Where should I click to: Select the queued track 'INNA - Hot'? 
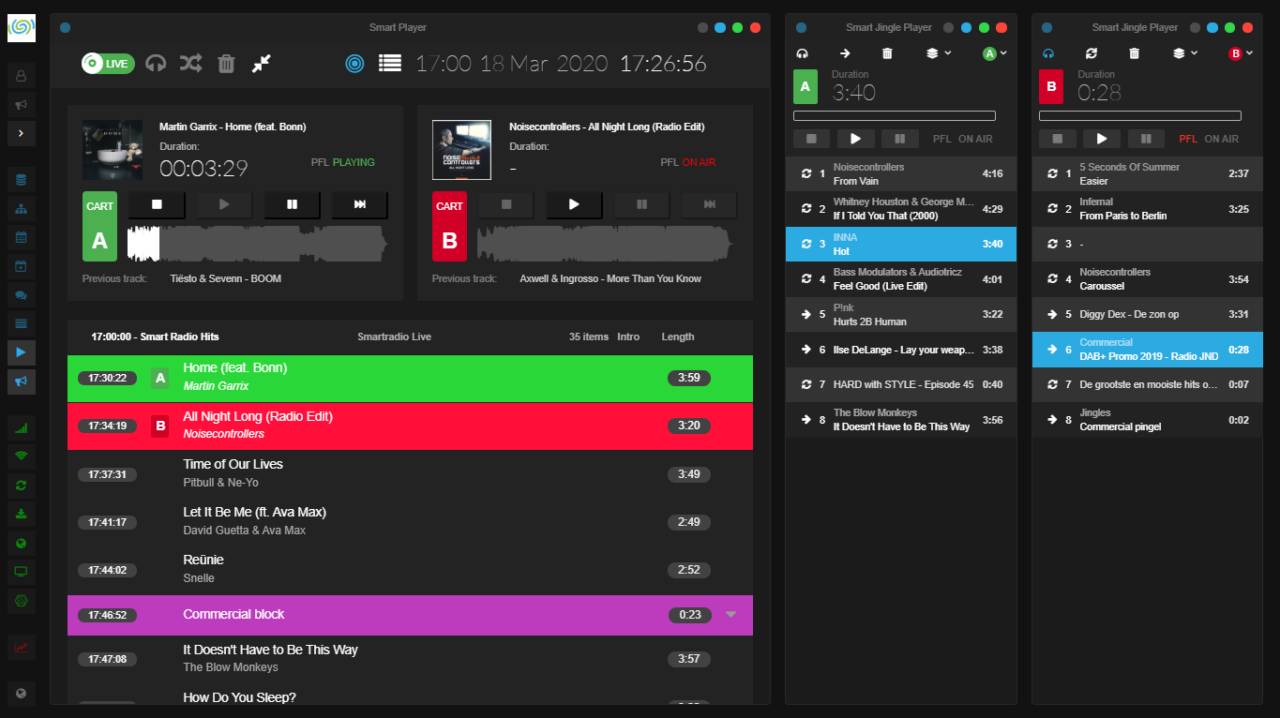coord(900,243)
